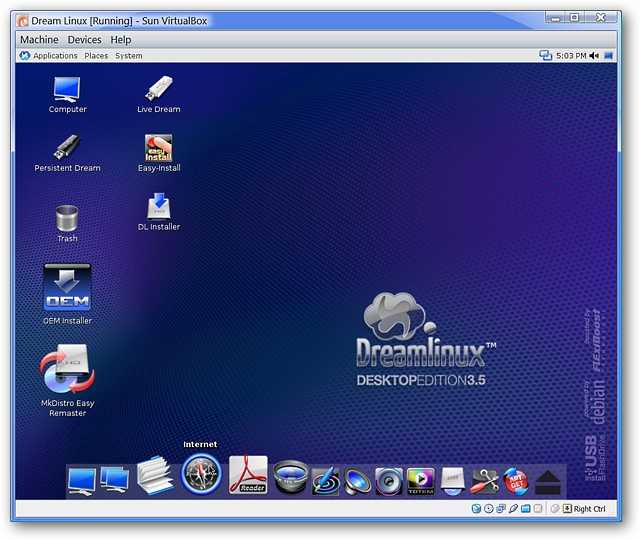
Task: Click the VirtualBox title bar app icon
Action: (23, 21)
